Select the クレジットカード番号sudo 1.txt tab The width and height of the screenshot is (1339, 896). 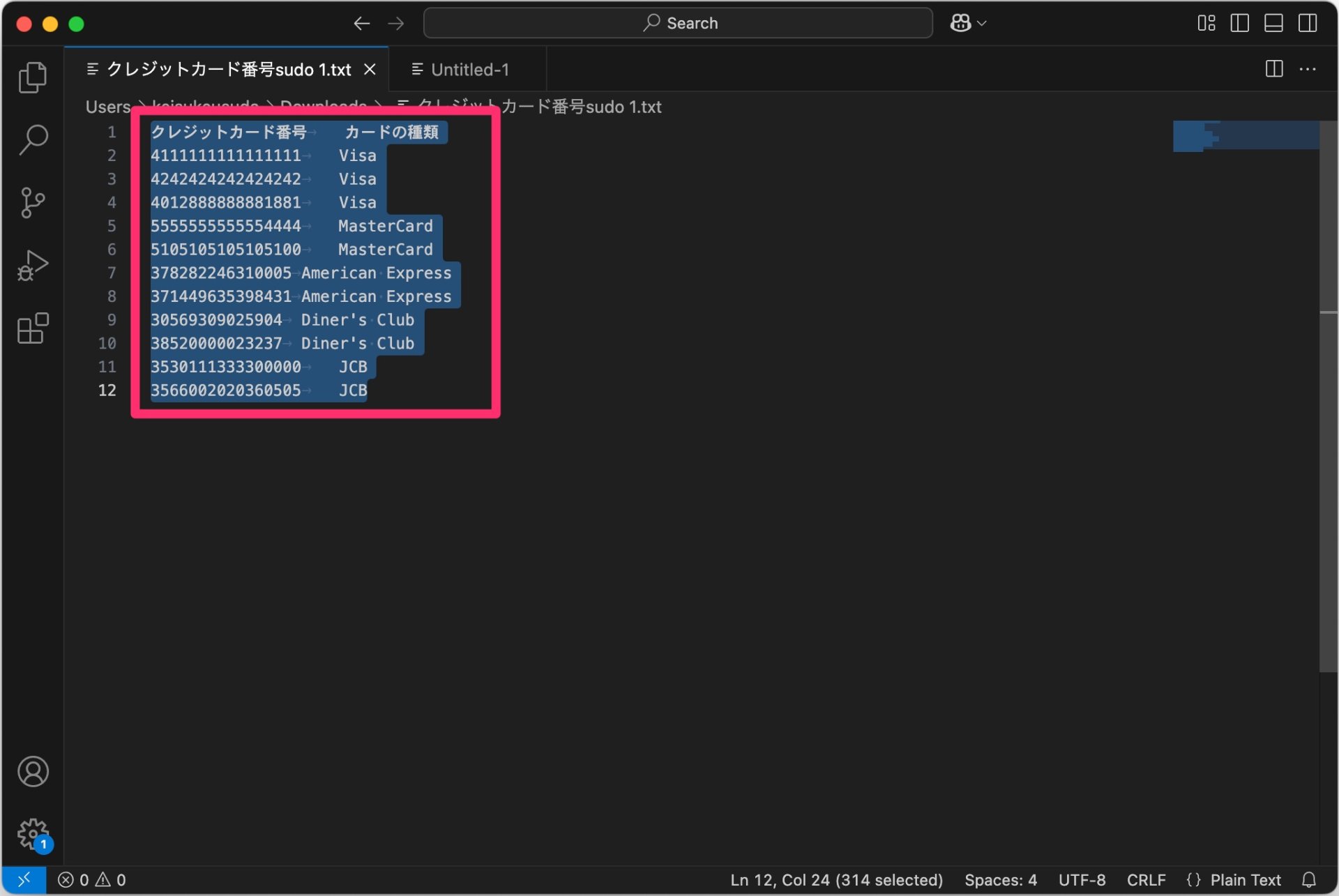[x=223, y=69]
